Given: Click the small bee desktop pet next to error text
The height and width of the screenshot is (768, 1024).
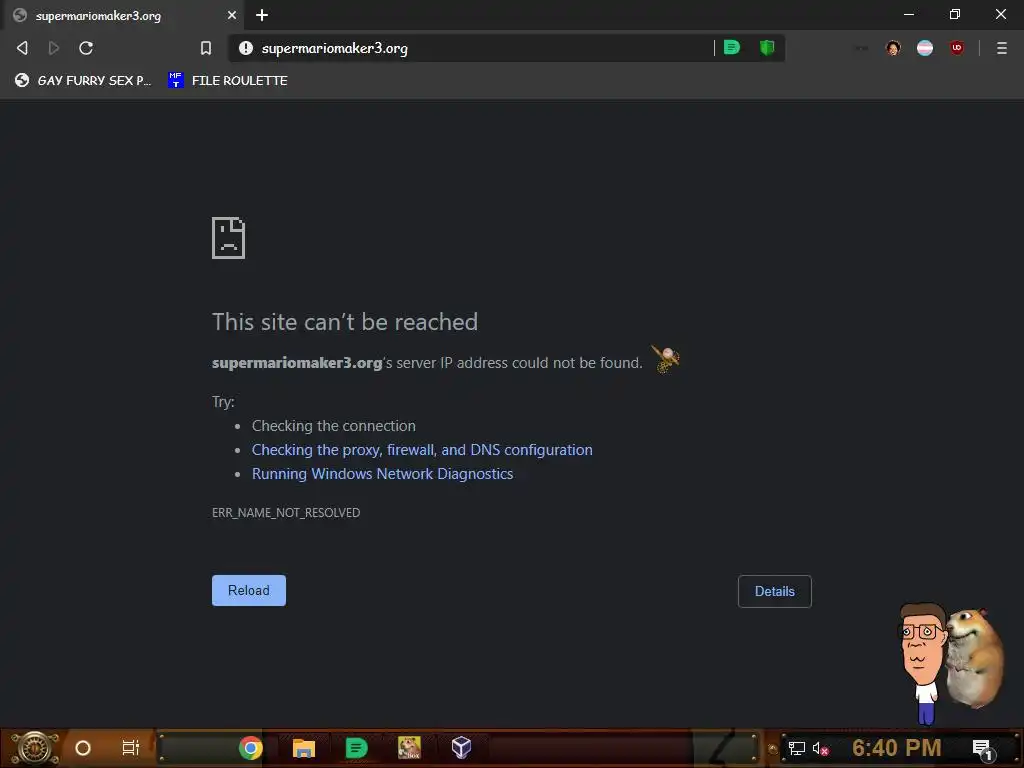Looking at the screenshot, I should pos(665,359).
